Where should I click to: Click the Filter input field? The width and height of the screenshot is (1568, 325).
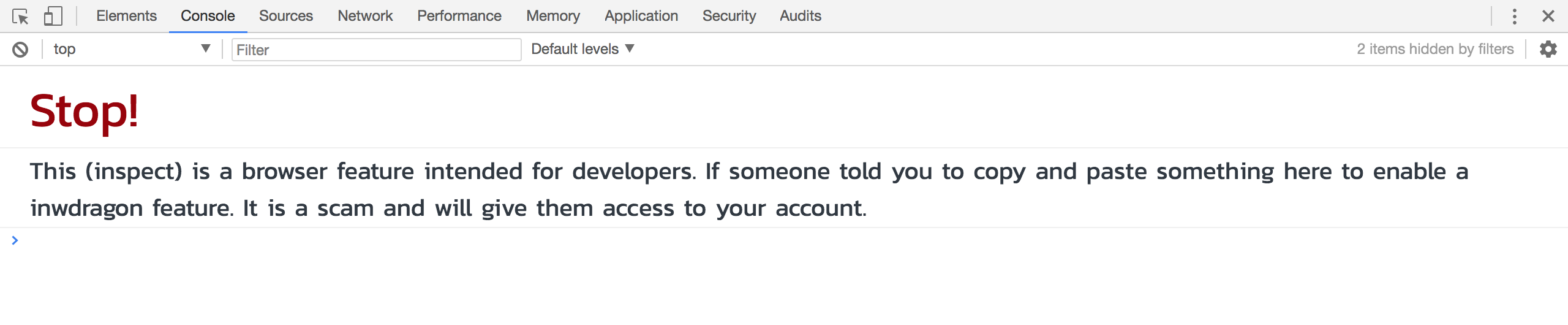click(x=376, y=50)
